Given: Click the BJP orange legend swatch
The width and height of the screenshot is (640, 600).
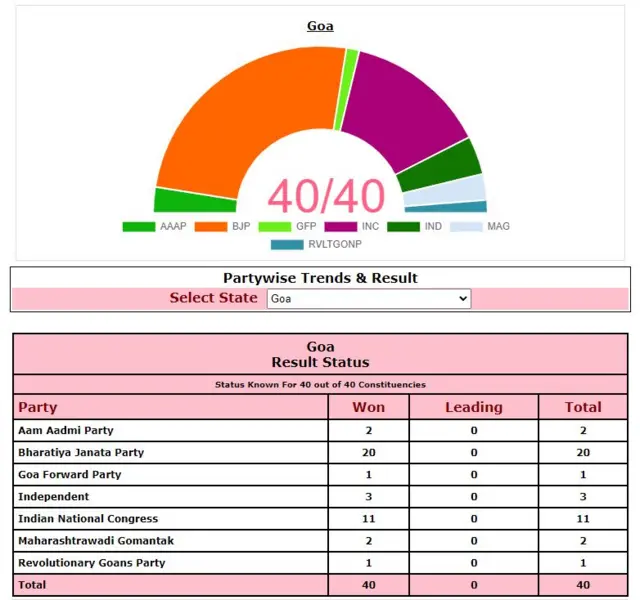Looking at the screenshot, I should (211, 227).
